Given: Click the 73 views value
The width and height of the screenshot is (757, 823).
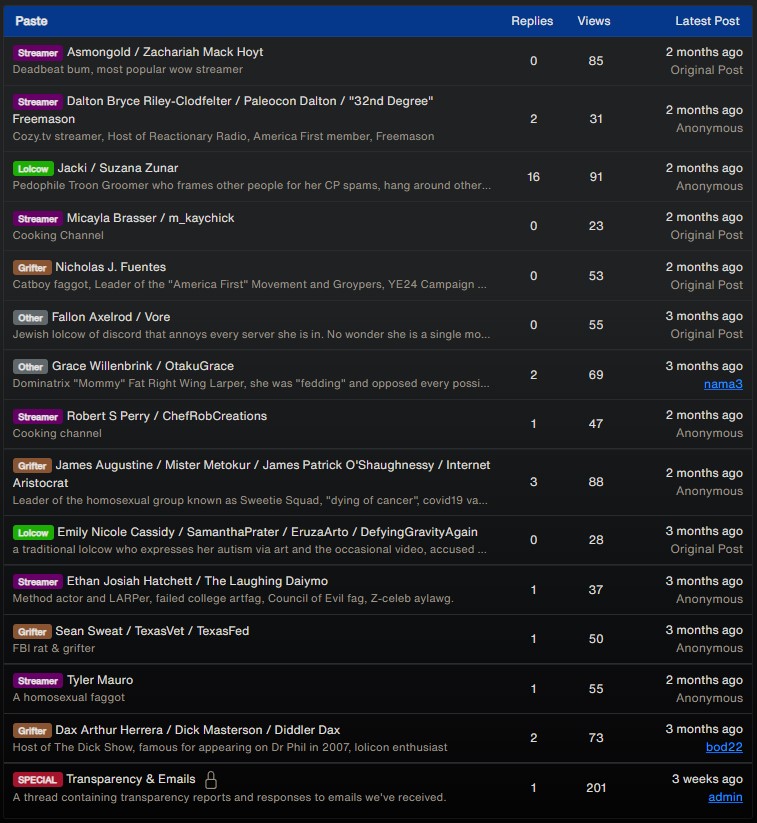Looking at the screenshot, I should [x=596, y=738].
